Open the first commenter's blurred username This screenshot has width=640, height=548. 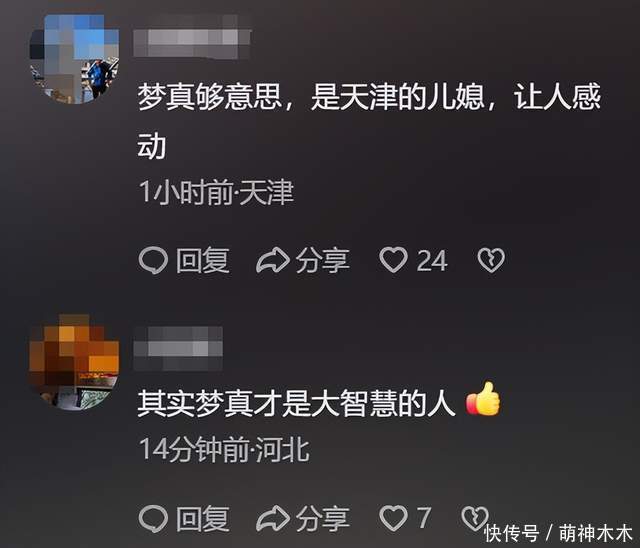pos(192,37)
